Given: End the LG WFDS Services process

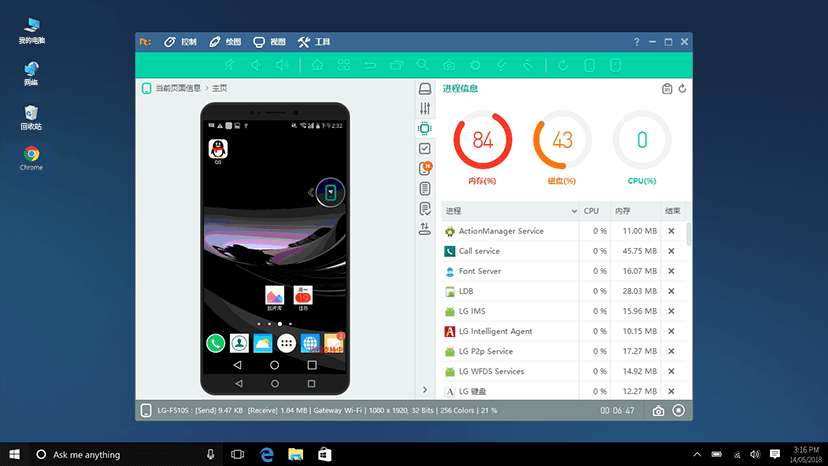Looking at the screenshot, I should pos(671,371).
